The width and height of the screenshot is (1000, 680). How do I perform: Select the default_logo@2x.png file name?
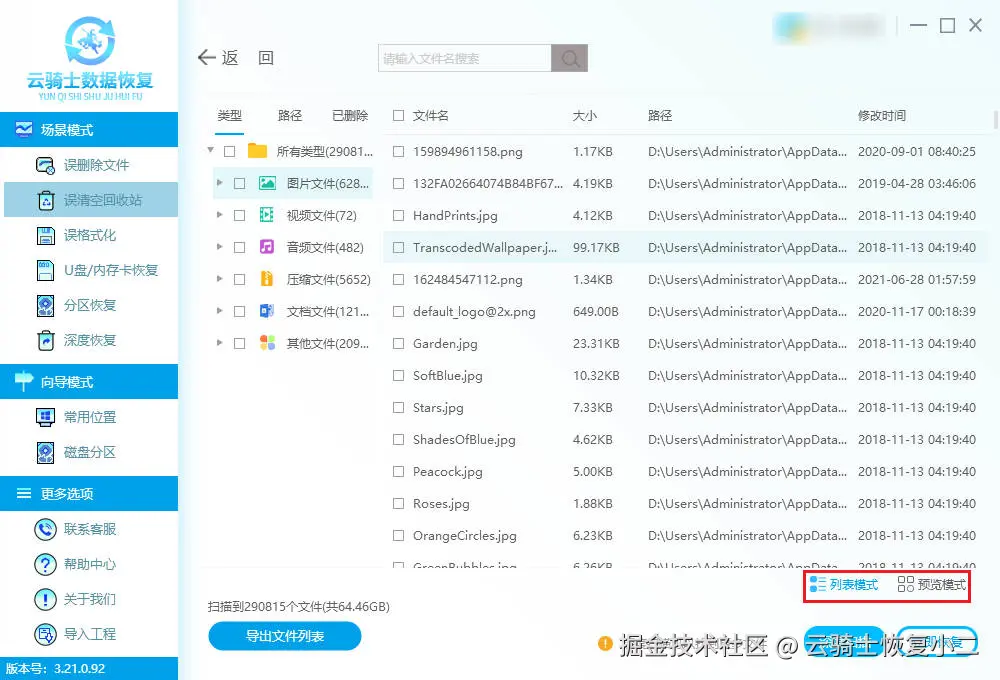pos(474,312)
